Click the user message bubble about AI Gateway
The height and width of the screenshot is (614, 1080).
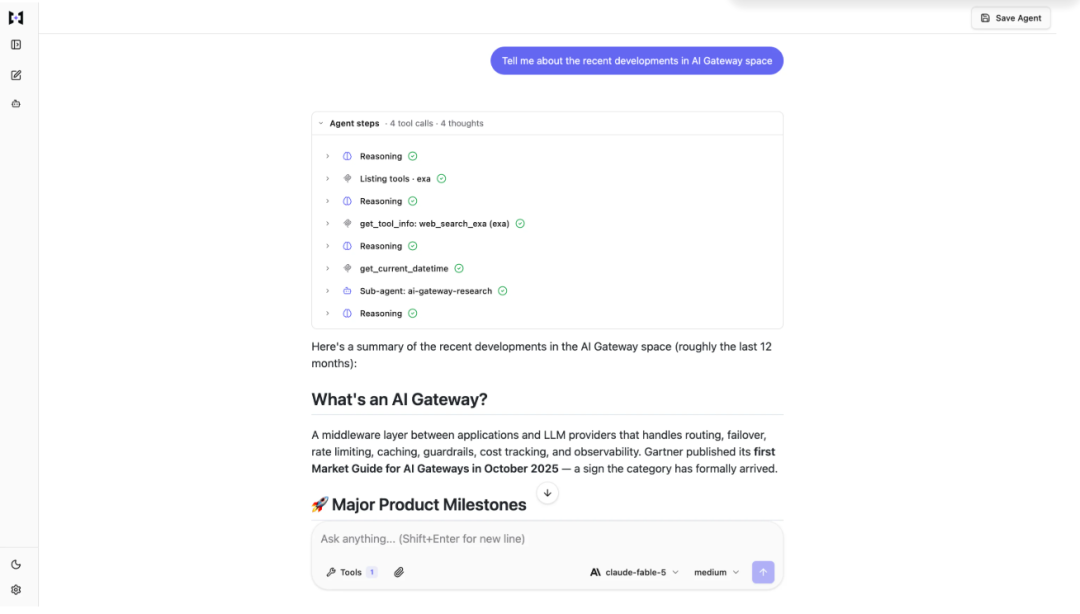[x=636, y=61]
